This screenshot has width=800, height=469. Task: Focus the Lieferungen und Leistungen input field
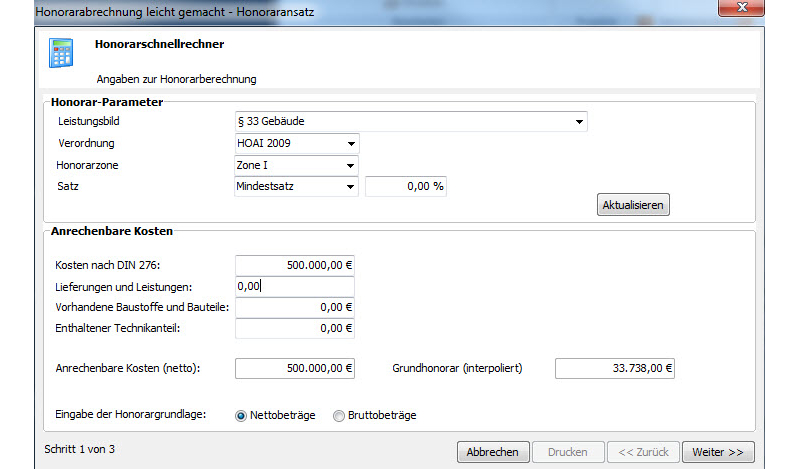(x=294, y=287)
